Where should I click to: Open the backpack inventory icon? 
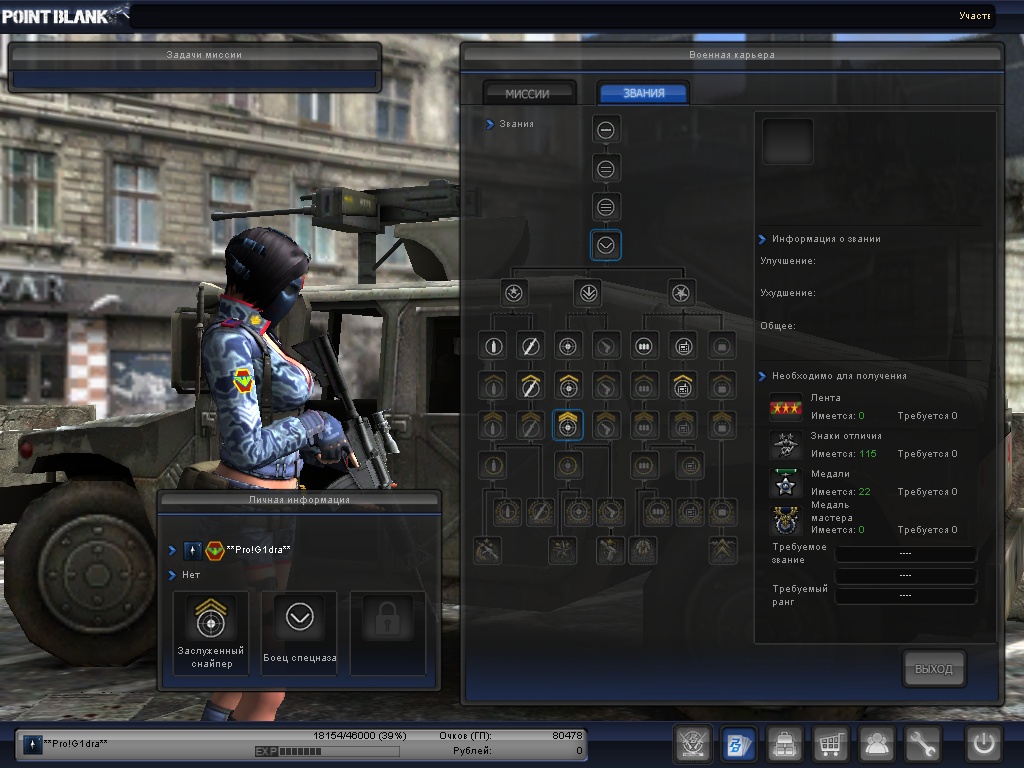click(x=784, y=744)
